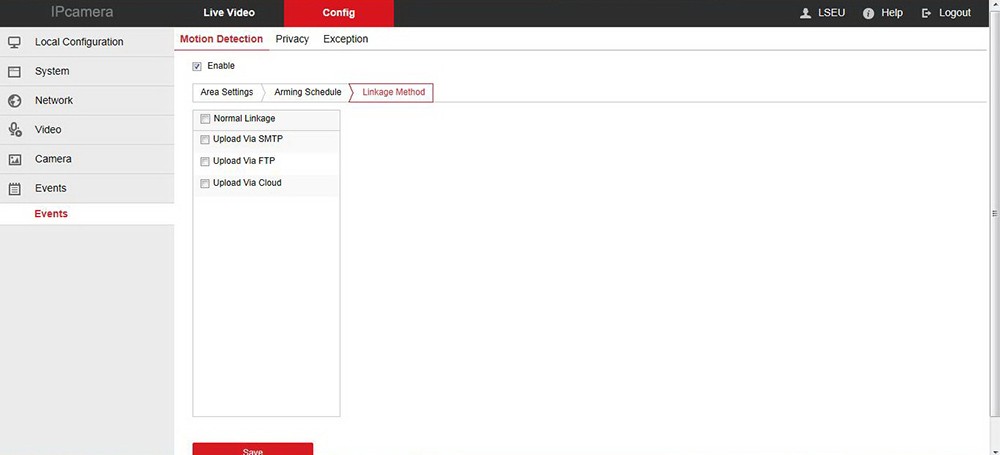Image resolution: width=1000 pixels, height=455 pixels.
Task: Click the vertical page scrollbar
Action: point(994,213)
